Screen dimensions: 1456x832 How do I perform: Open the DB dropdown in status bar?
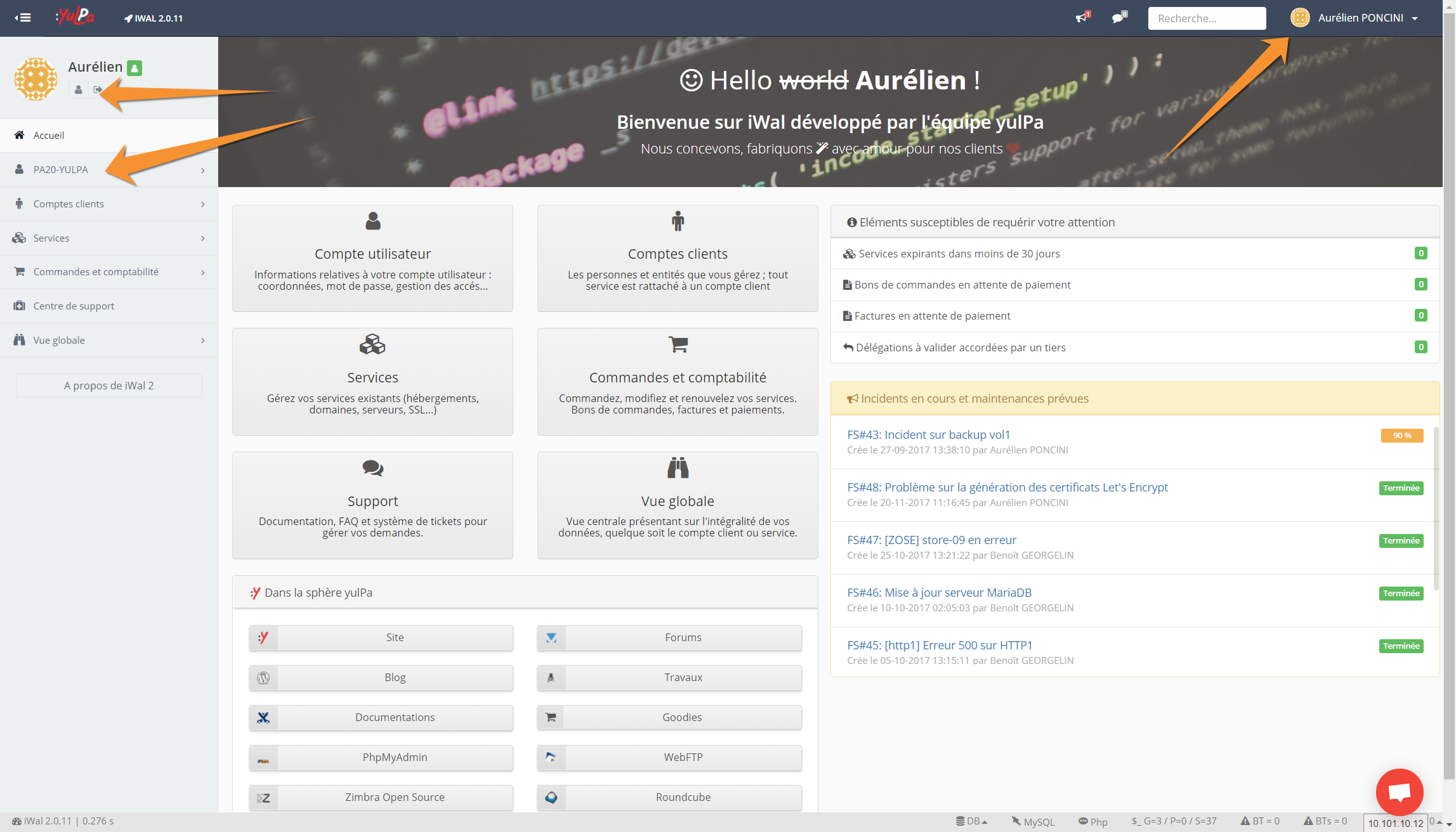(972, 821)
